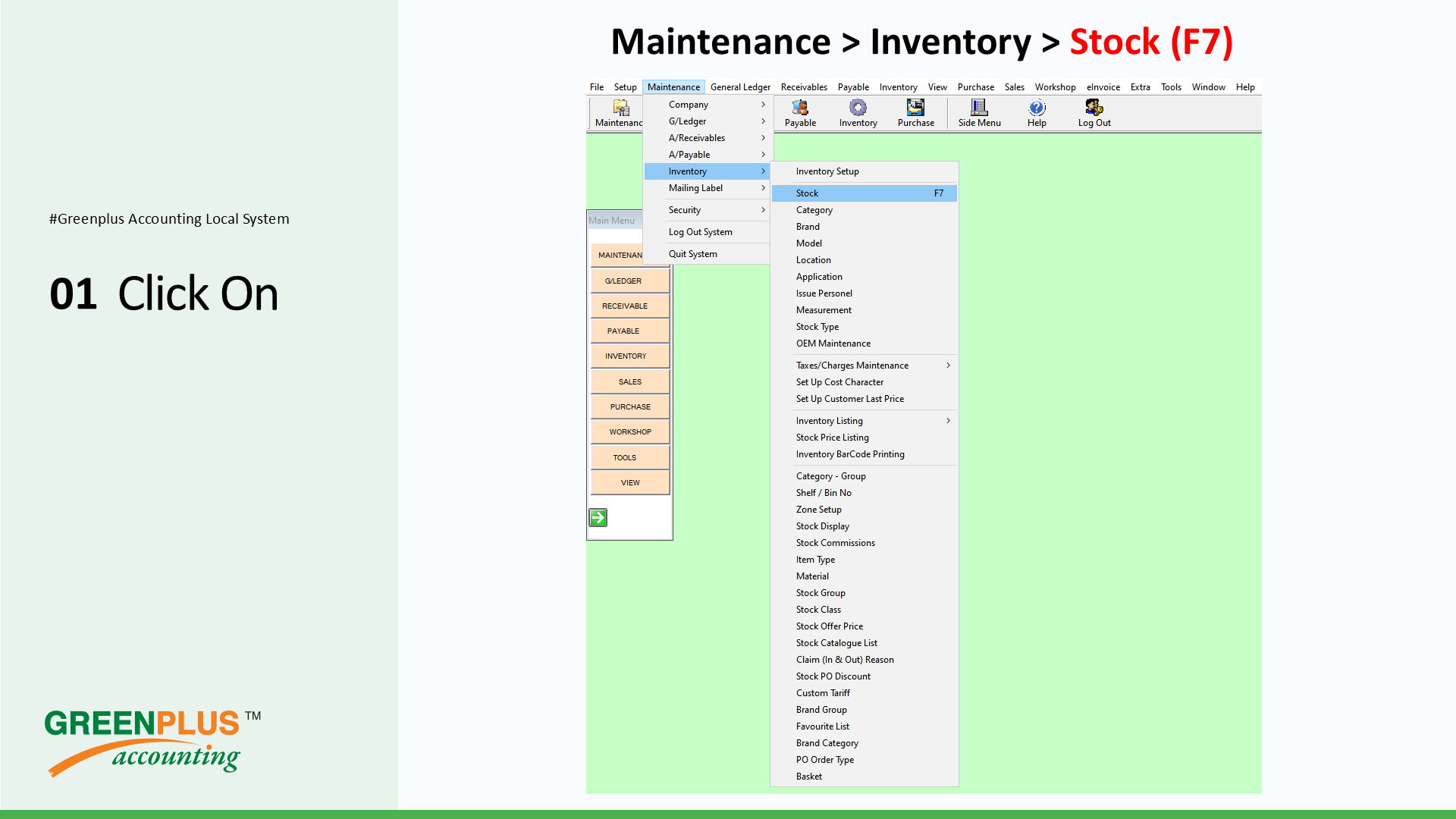
Task: Select Category in Inventory submenu
Action: point(864,210)
